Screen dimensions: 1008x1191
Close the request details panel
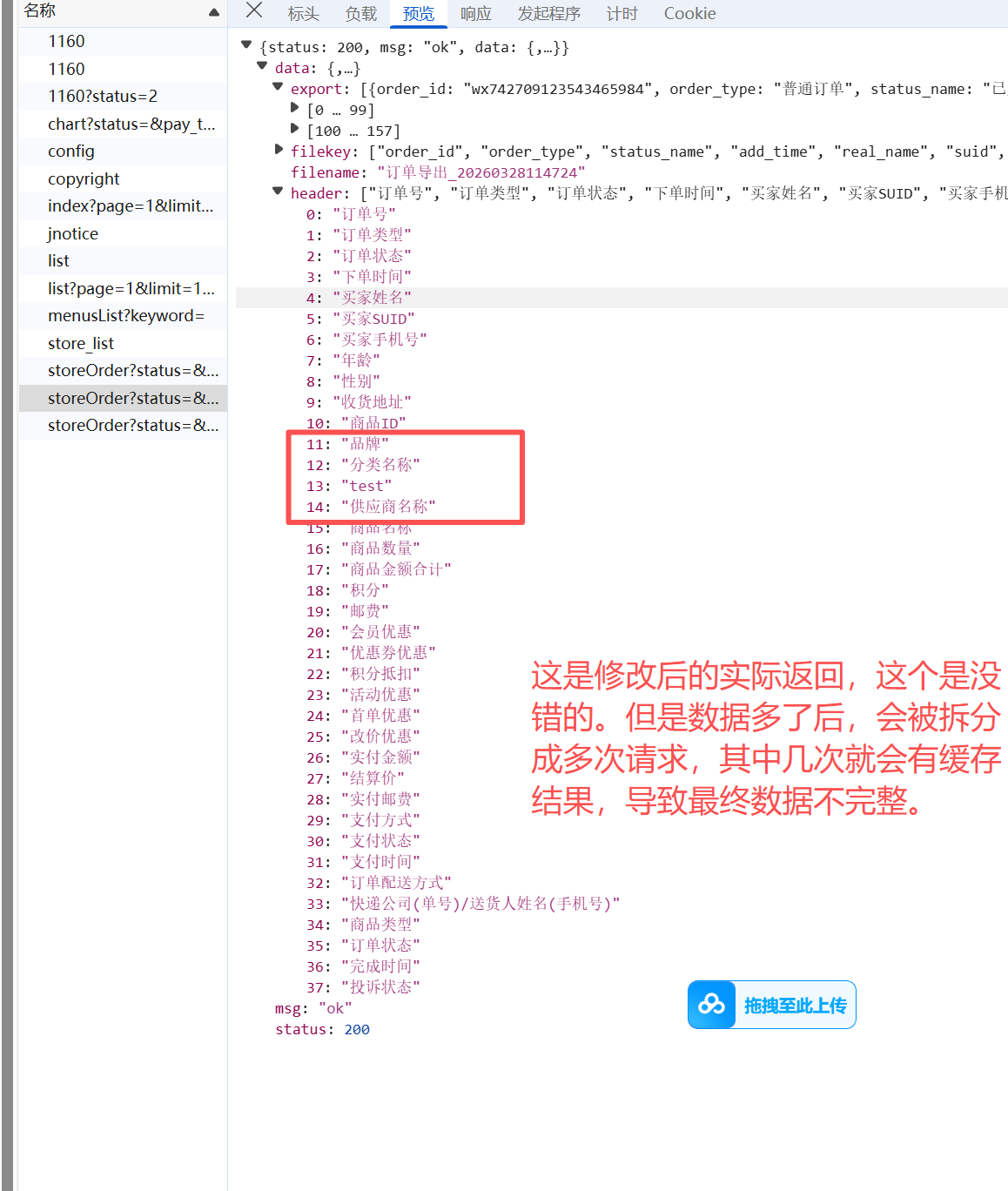[x=254, y=10]
